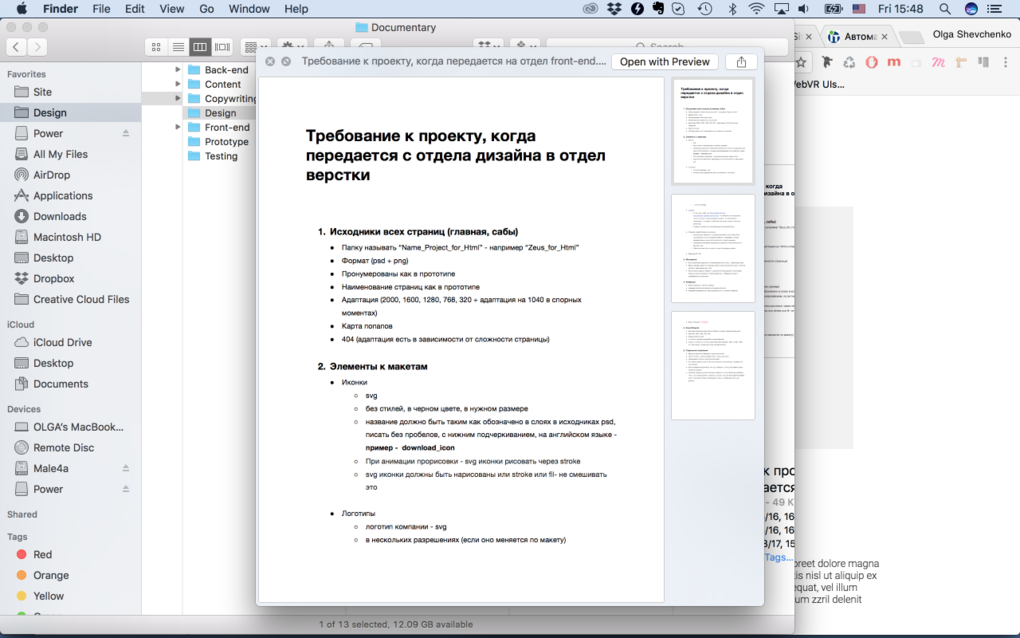Close the Quick Look preview panel
1020x638 pixels.
click(270, 61)
